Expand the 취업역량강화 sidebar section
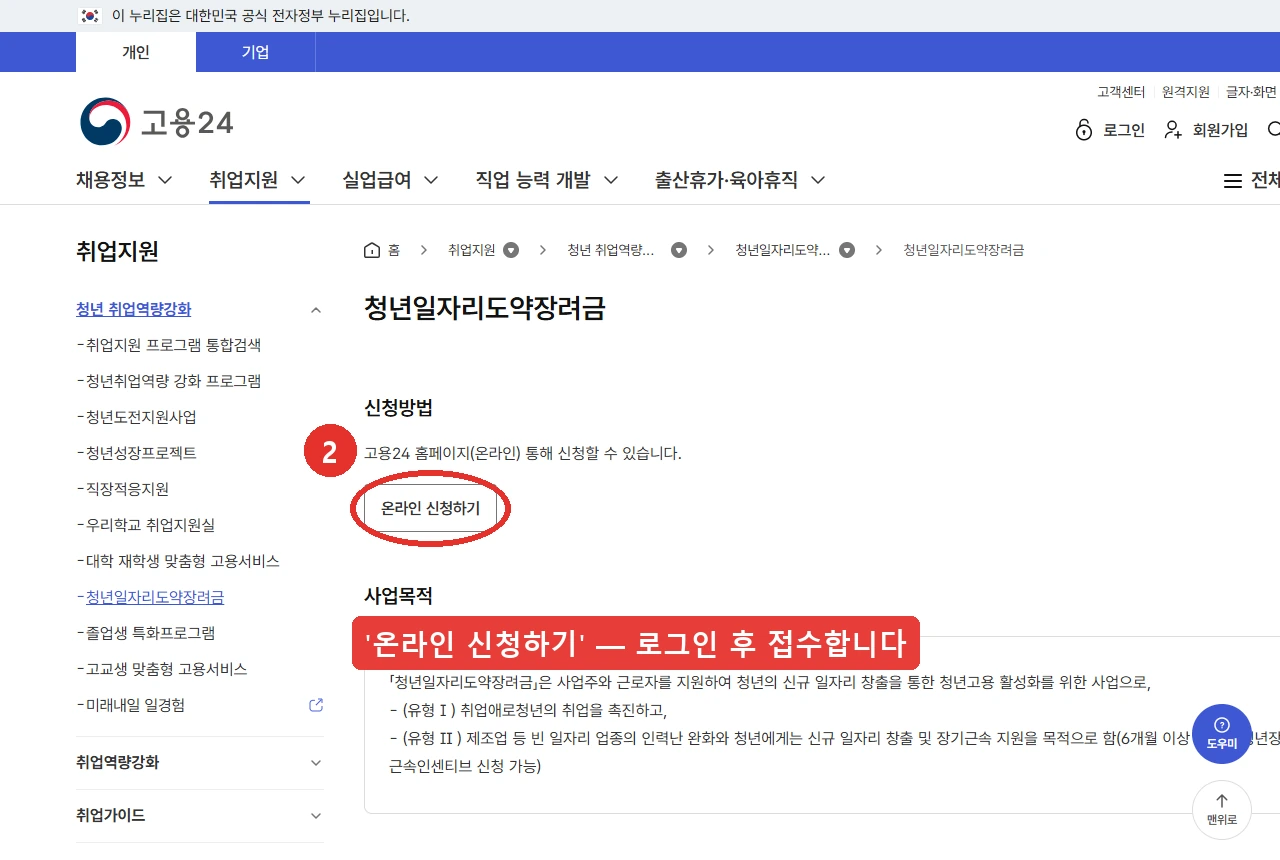The image size is (1280, 860). [316, 763]
